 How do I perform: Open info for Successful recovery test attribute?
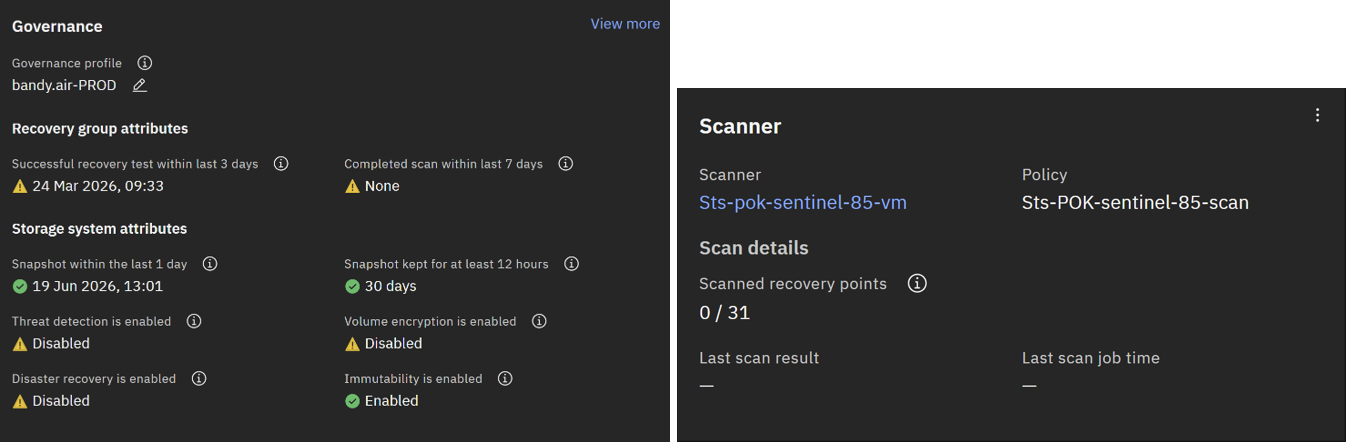pyautogui.click(x=281, y=163)
